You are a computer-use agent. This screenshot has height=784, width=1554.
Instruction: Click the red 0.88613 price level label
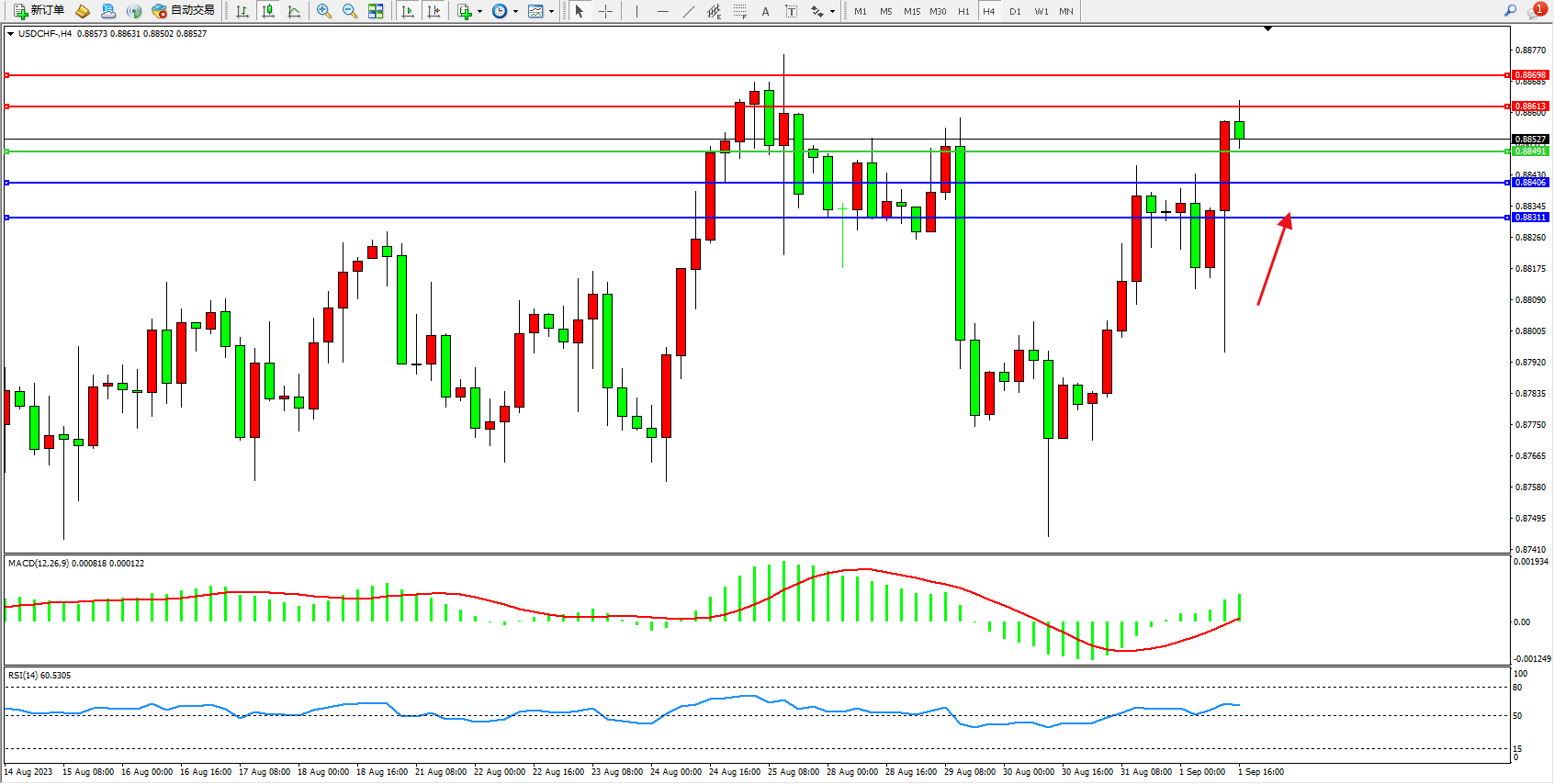pyautogui.click(x=1530, y=106)
